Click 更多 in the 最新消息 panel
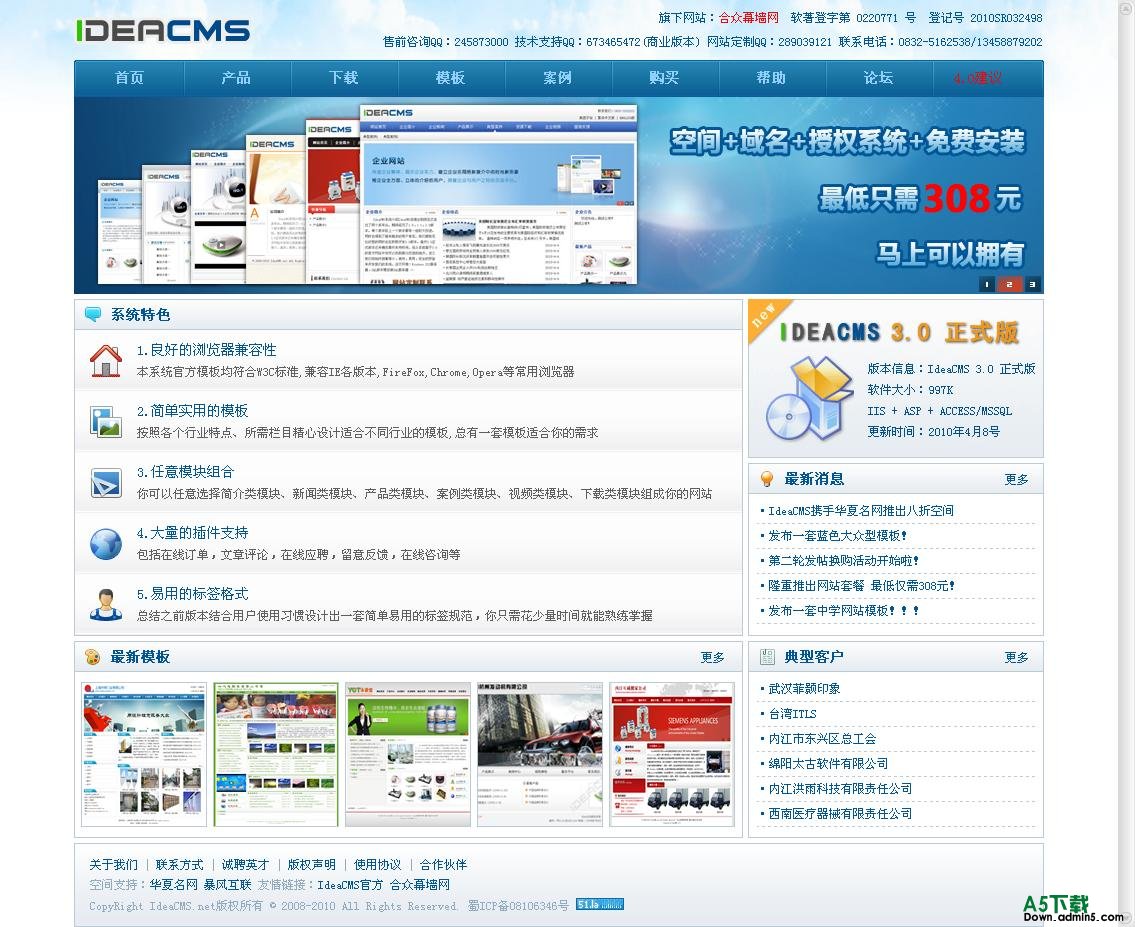1135x927 pixels. [x=1016, y=479]
